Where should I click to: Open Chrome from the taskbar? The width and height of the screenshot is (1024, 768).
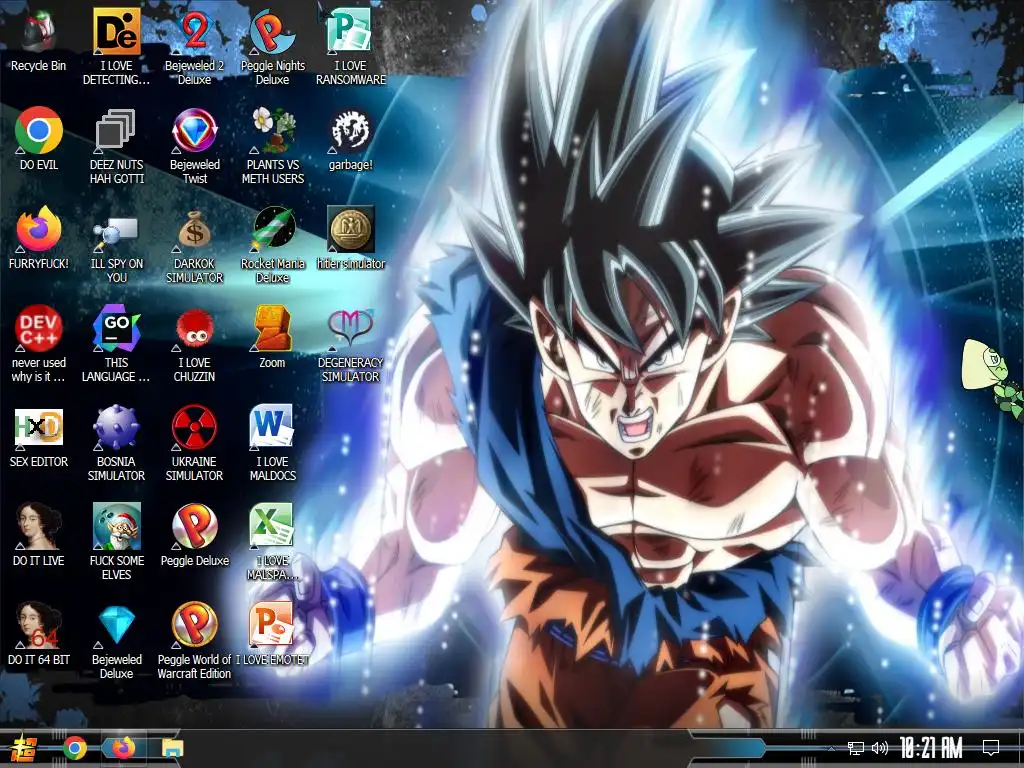tap(74, 748)
